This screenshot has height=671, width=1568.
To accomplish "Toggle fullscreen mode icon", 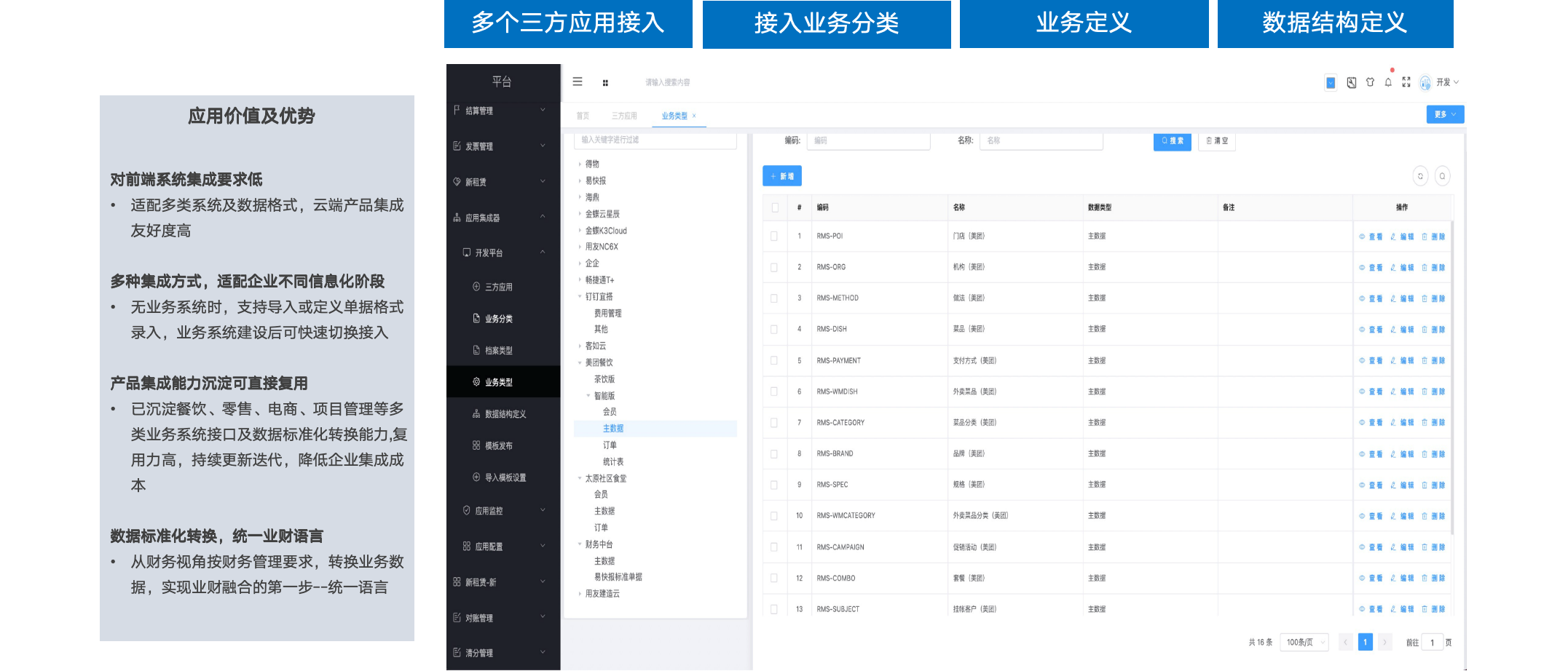I will pos(1406,82).
